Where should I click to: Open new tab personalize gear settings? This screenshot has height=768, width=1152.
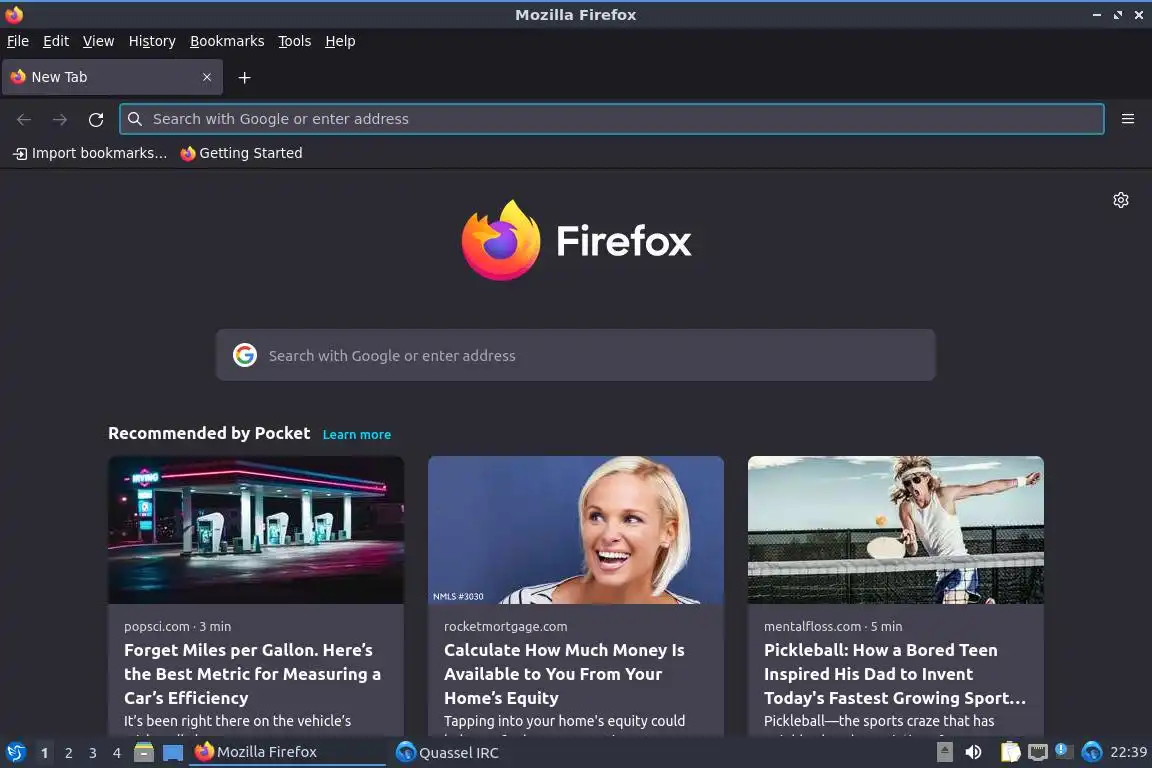[1120, 200]
